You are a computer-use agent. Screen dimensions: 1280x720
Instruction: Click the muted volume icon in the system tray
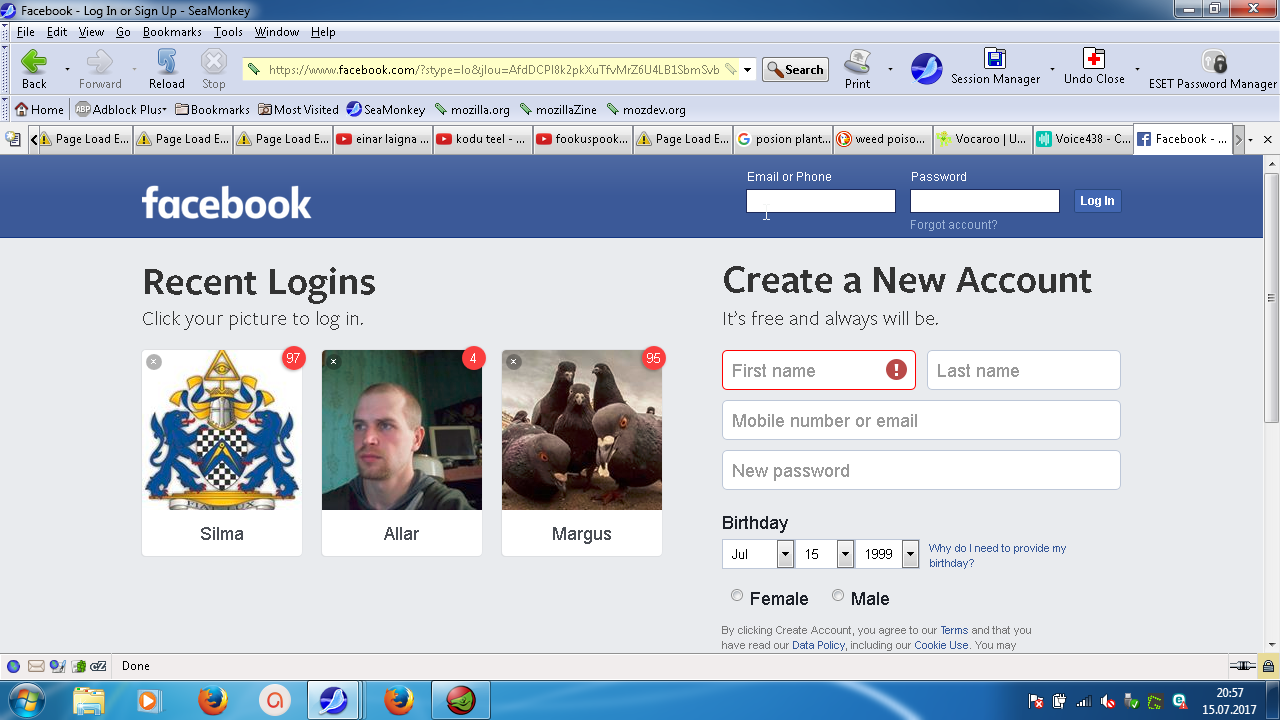[1108, 701]
